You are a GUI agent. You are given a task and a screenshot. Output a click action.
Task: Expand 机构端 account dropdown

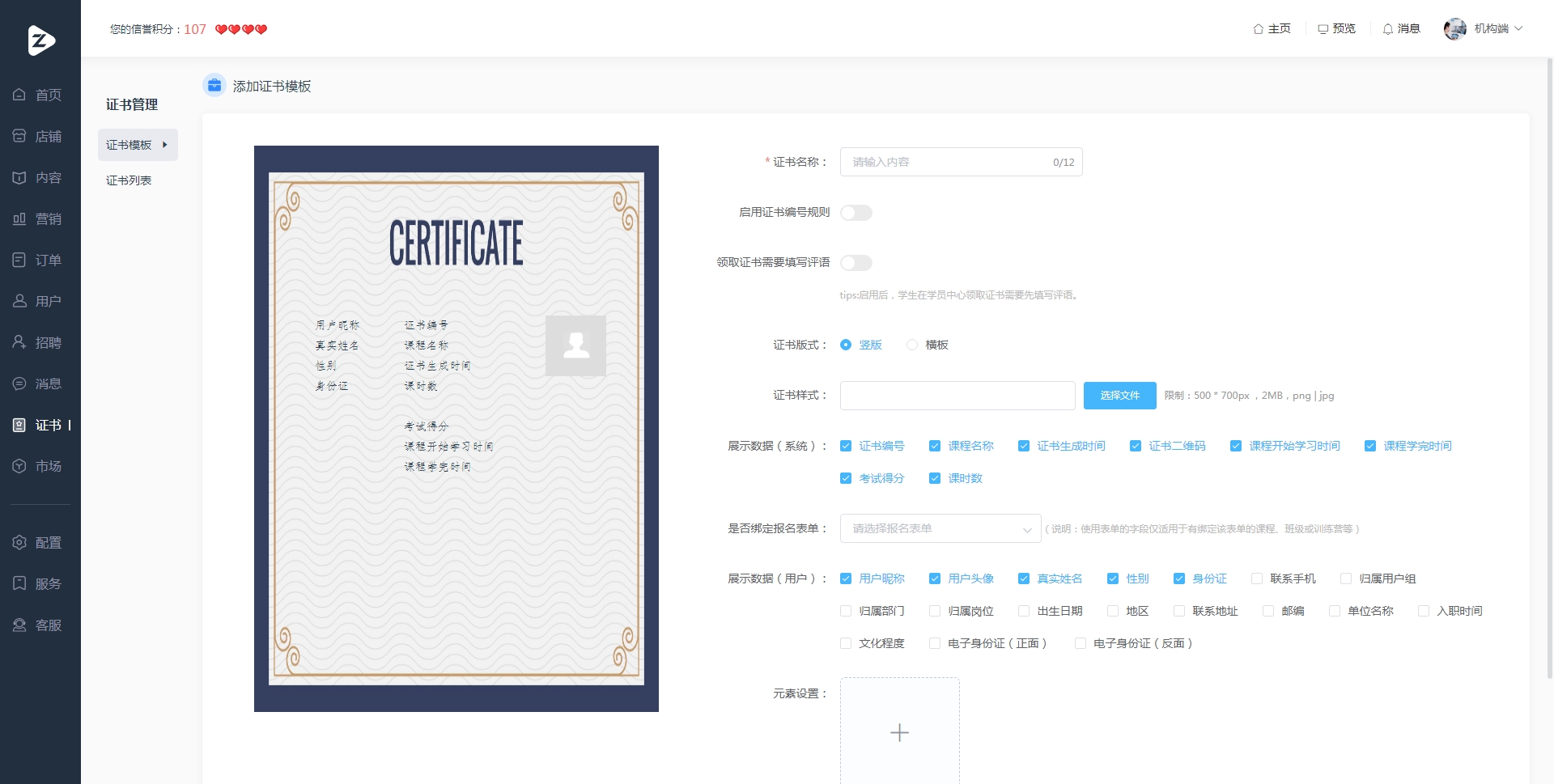(1499, 28)
